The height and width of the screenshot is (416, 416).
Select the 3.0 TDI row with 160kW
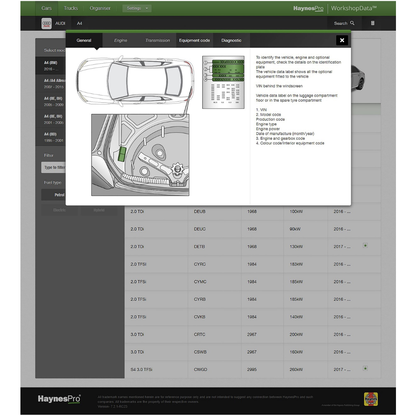click(x=253, y=352)
